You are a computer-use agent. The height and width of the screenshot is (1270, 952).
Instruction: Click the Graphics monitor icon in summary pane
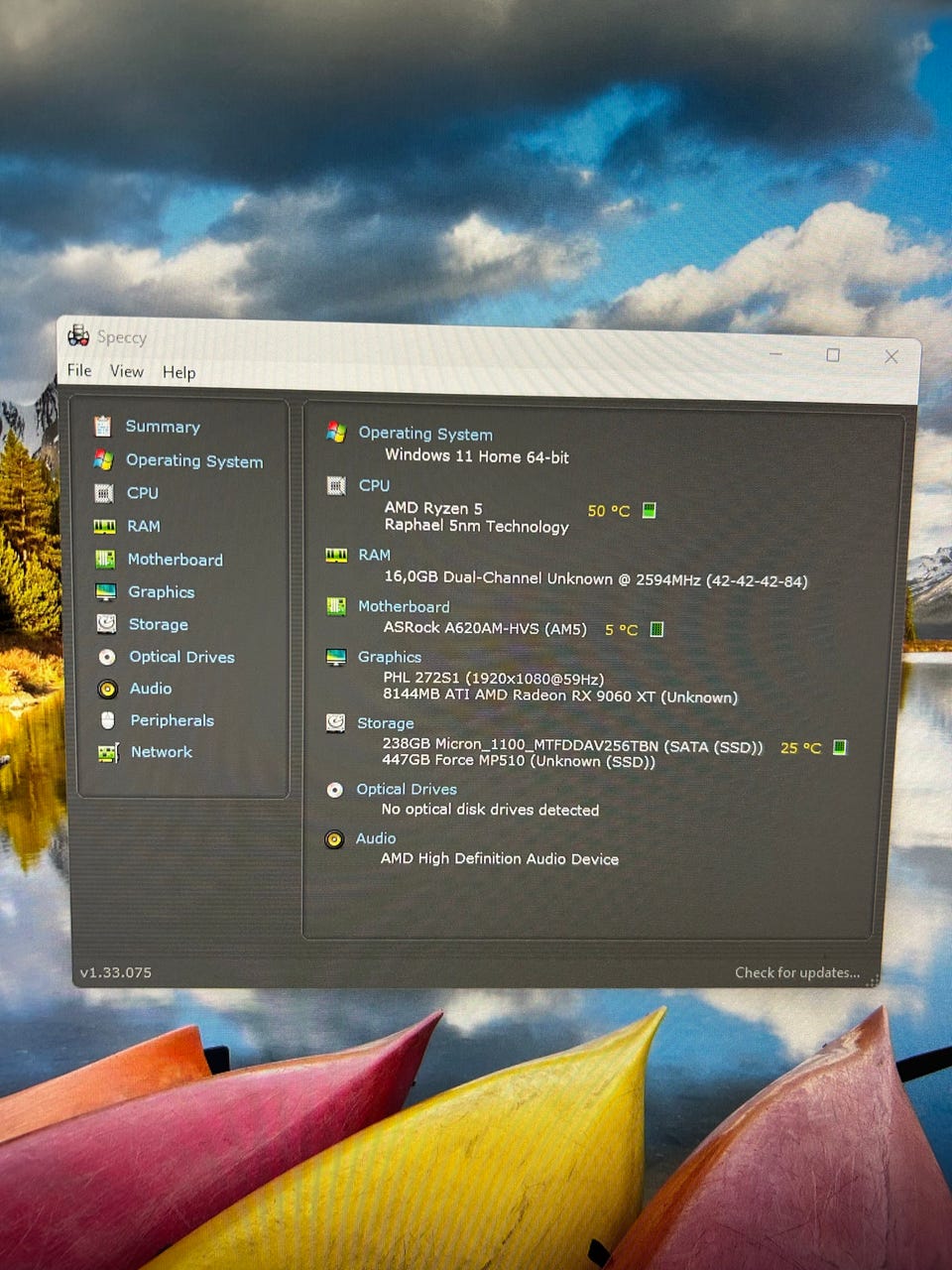pyautogui.click(x=336, y=657)
